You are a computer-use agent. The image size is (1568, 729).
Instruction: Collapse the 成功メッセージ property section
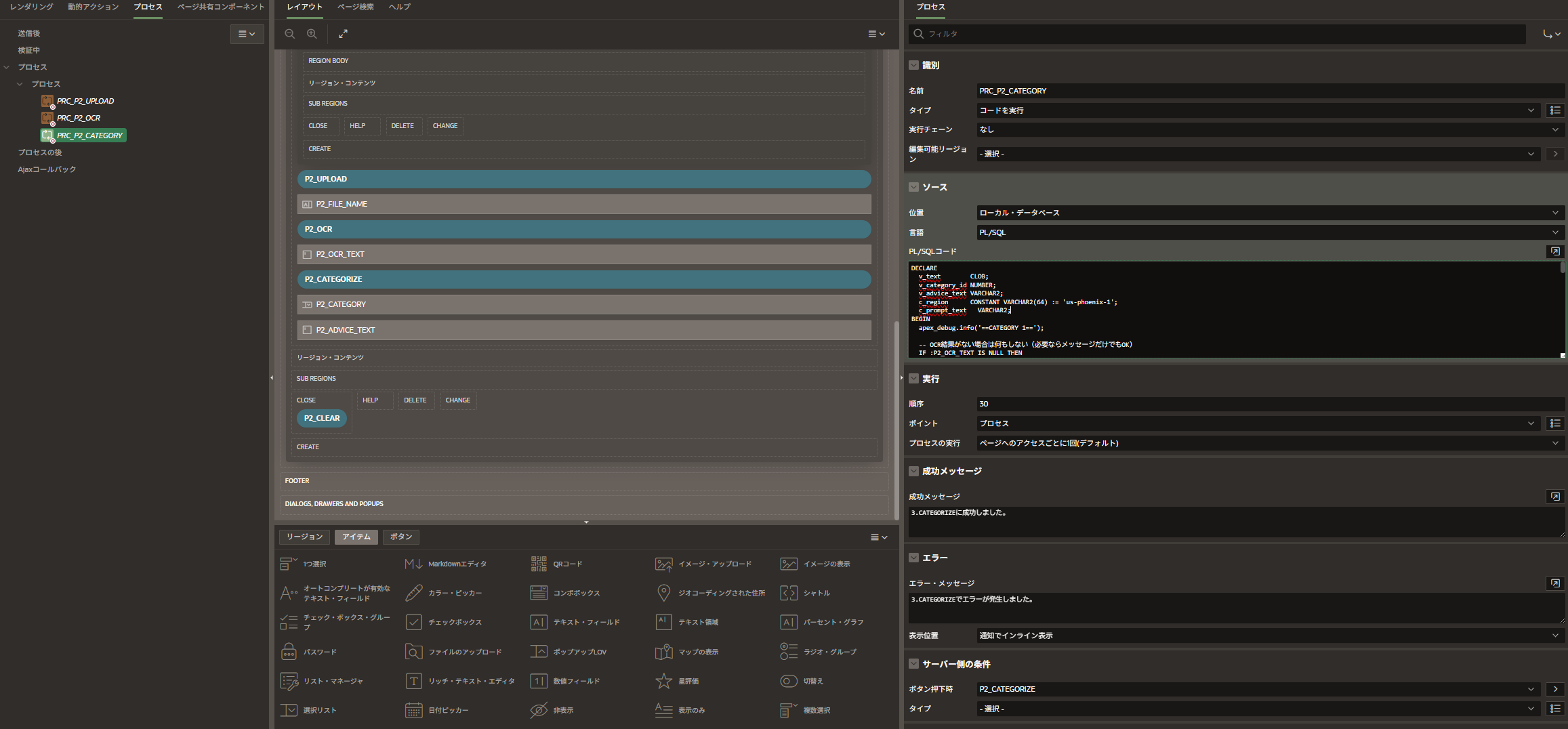point(914,471)
